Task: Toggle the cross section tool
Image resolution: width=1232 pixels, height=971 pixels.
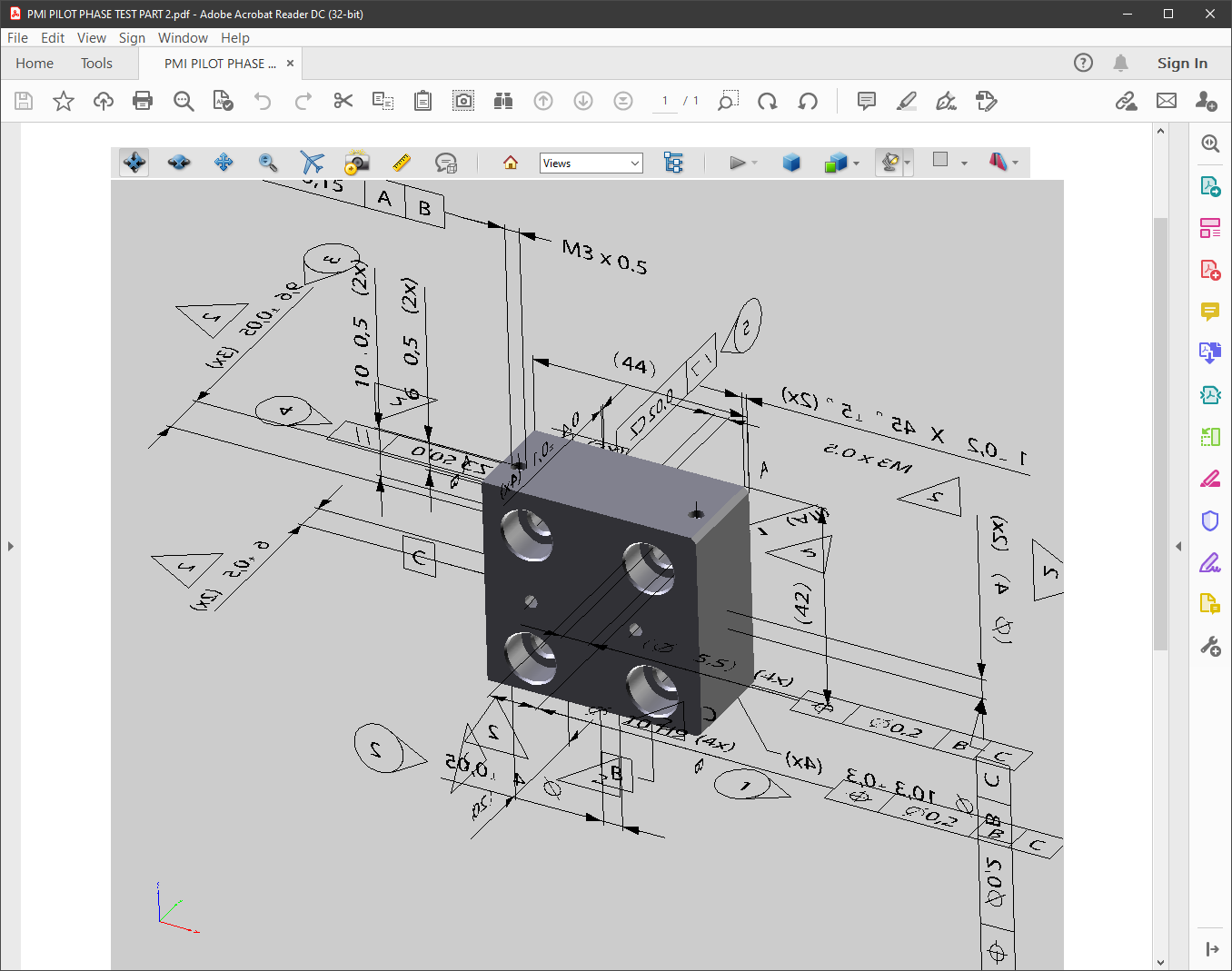Action: 998,163
